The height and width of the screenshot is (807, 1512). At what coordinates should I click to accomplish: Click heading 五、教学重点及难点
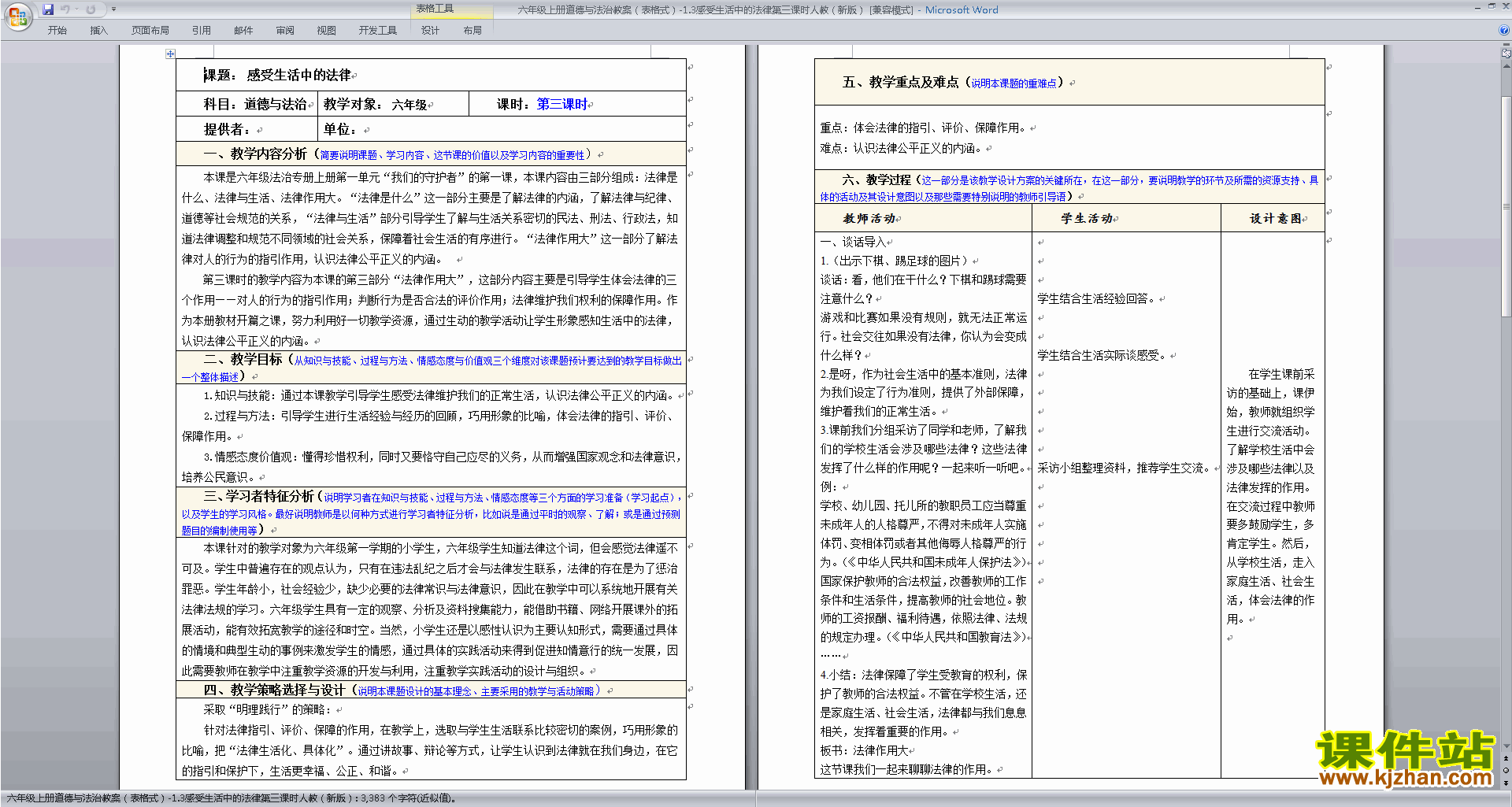(901, 82)
